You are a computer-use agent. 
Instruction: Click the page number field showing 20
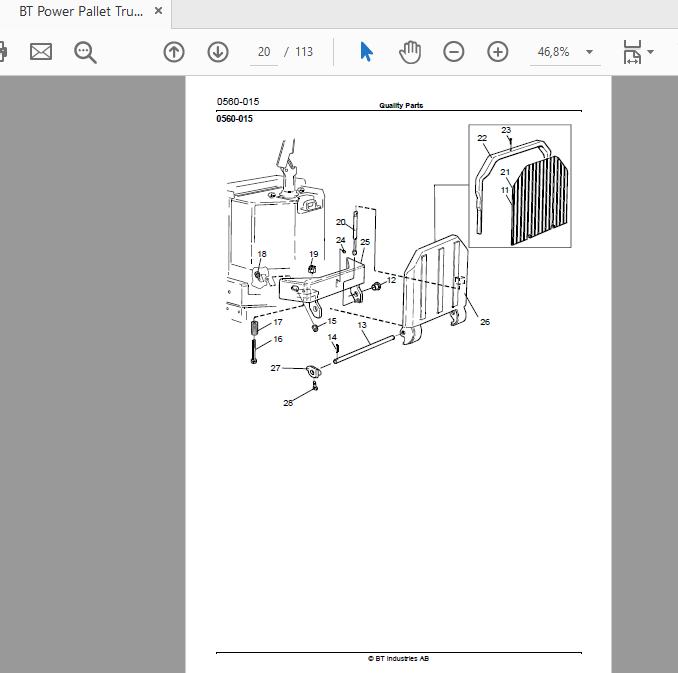coord(264,52)
